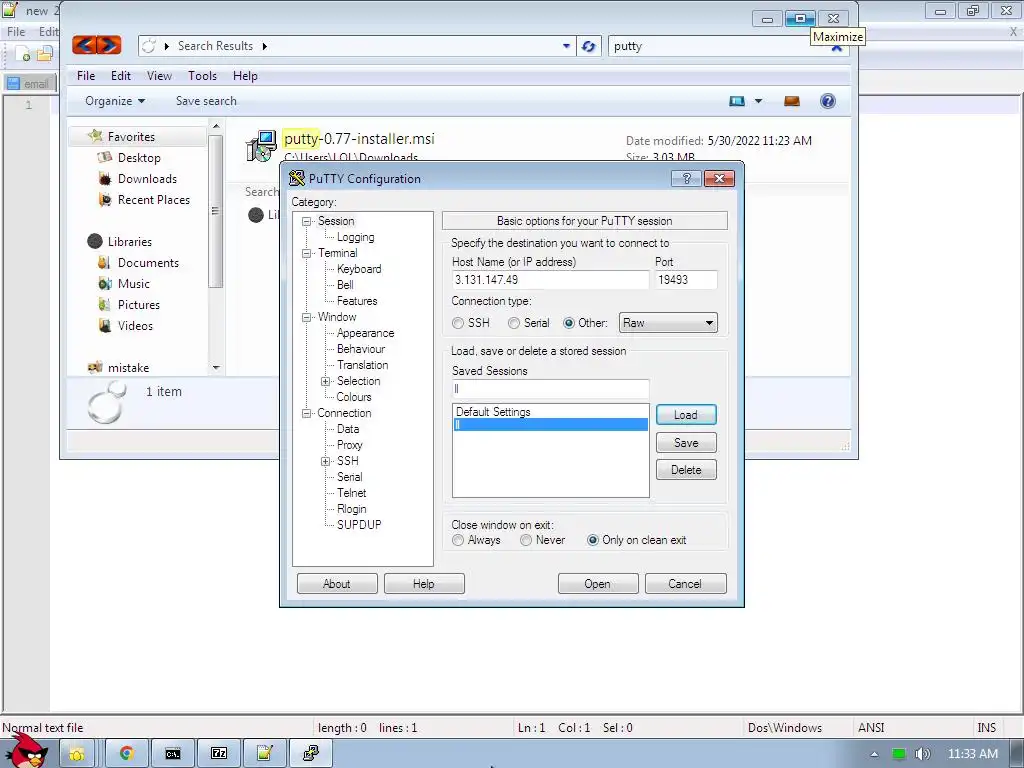Open the Organize dropdown
The height and width of the screenshot is (768, 1024).
click(x=115, y=101)
